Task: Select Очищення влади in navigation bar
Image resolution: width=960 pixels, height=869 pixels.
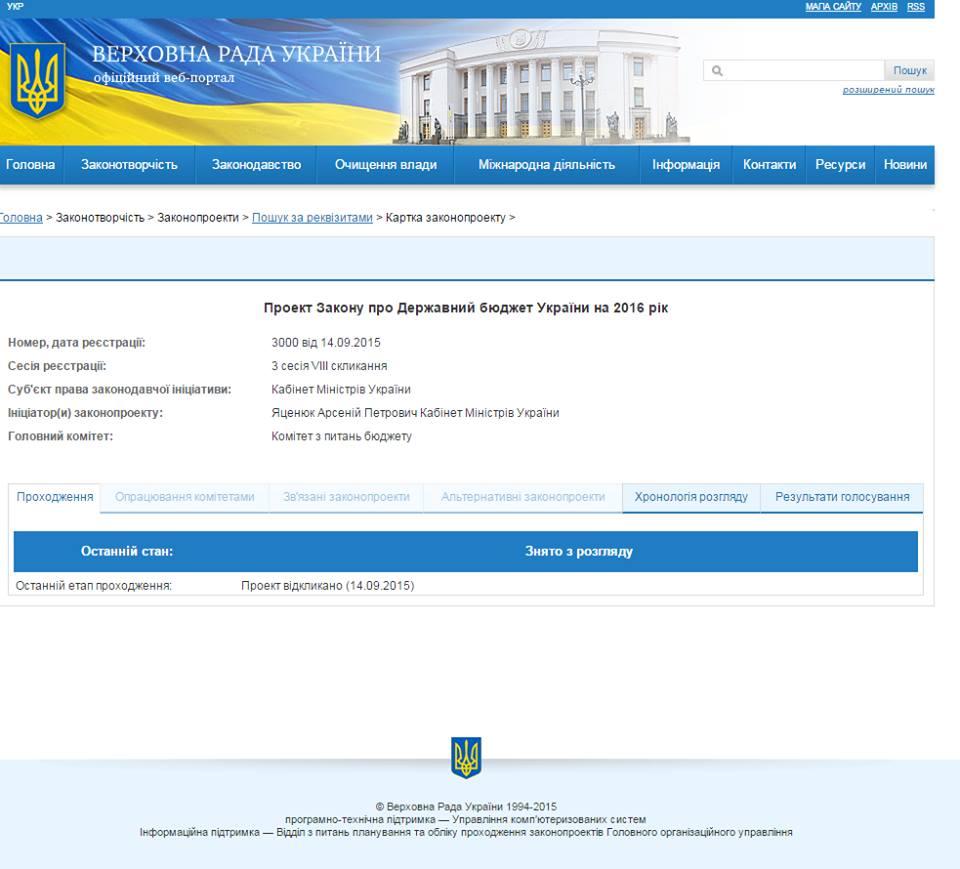Action: point(385,165)
